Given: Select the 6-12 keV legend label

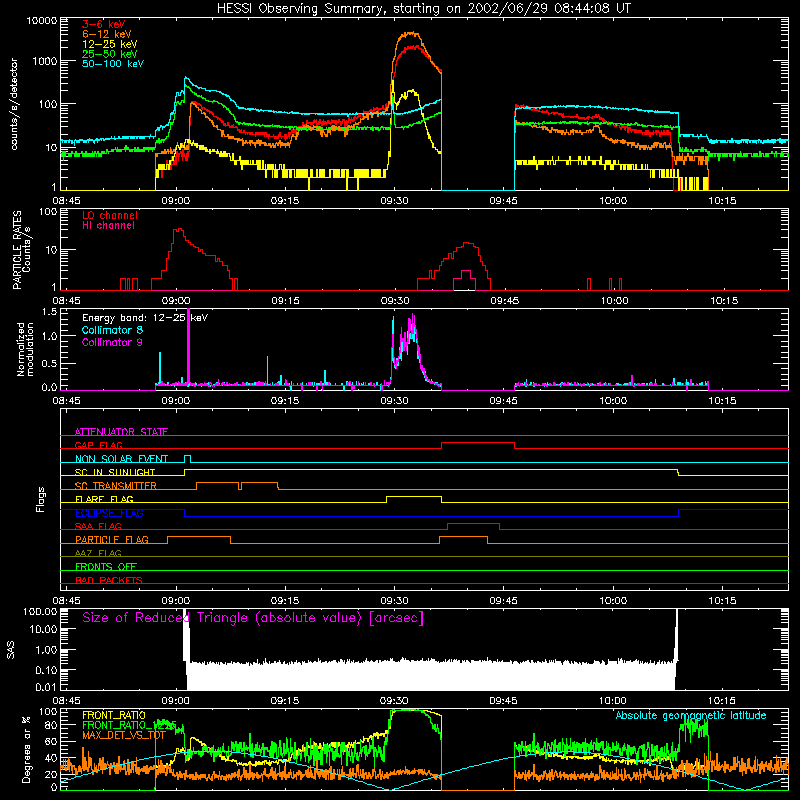Looking at the screenshot, I should pos(107,34).
